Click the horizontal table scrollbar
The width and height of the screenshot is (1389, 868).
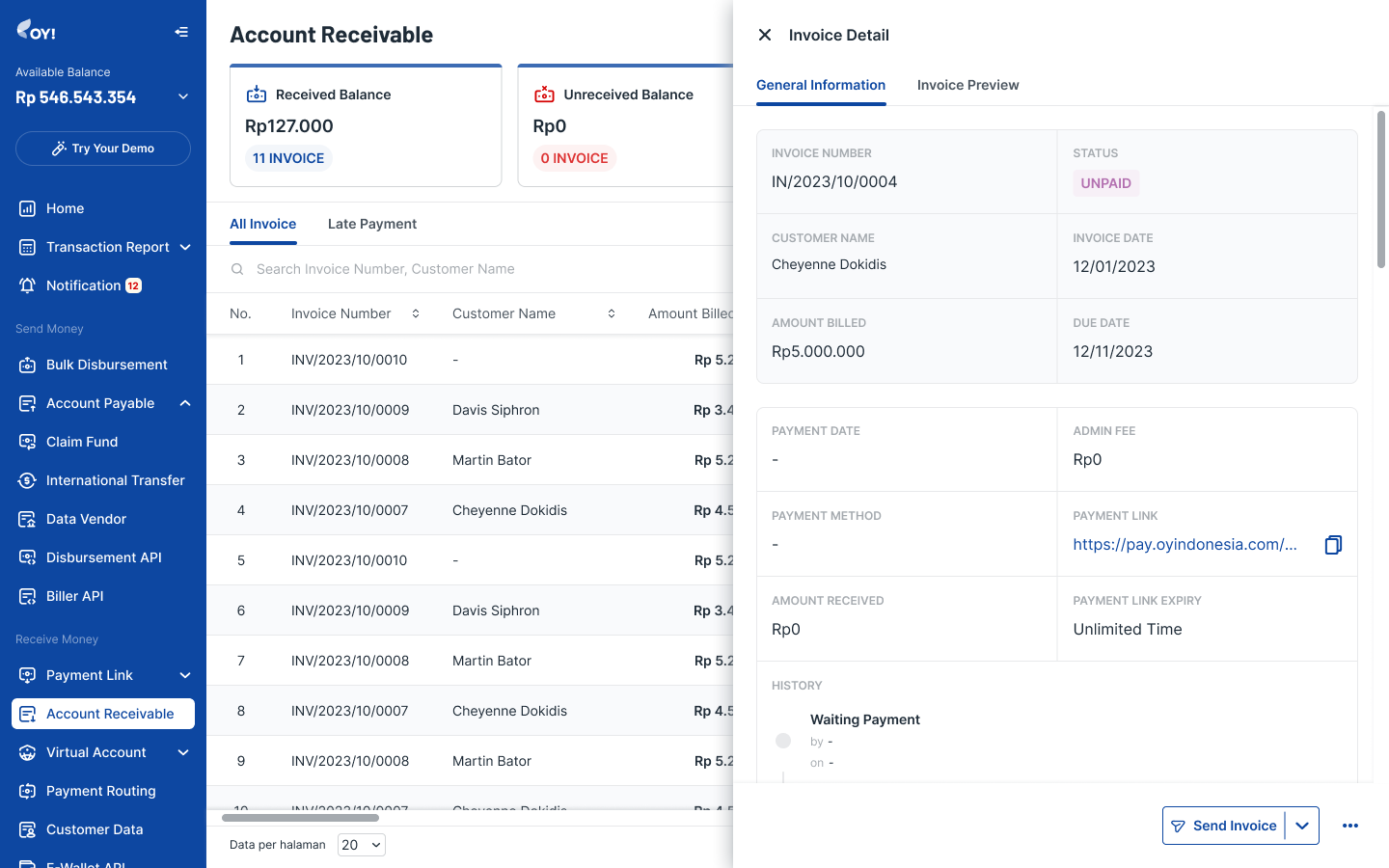300,818
